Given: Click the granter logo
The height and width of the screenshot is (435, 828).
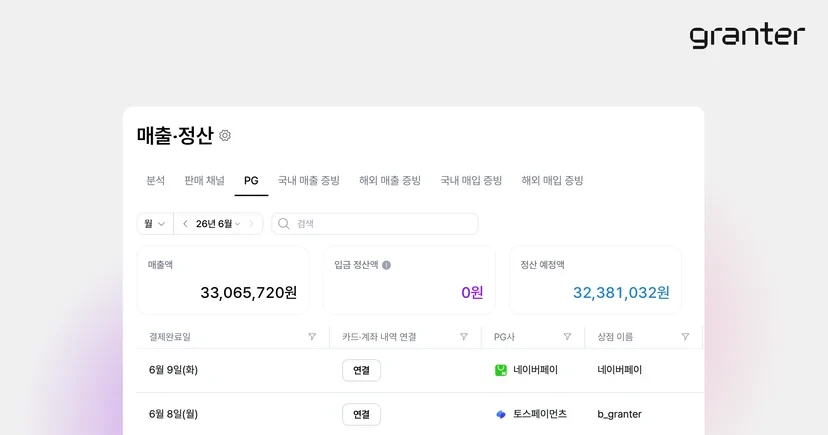Looking at the screenshot, I should coord(747,35).
